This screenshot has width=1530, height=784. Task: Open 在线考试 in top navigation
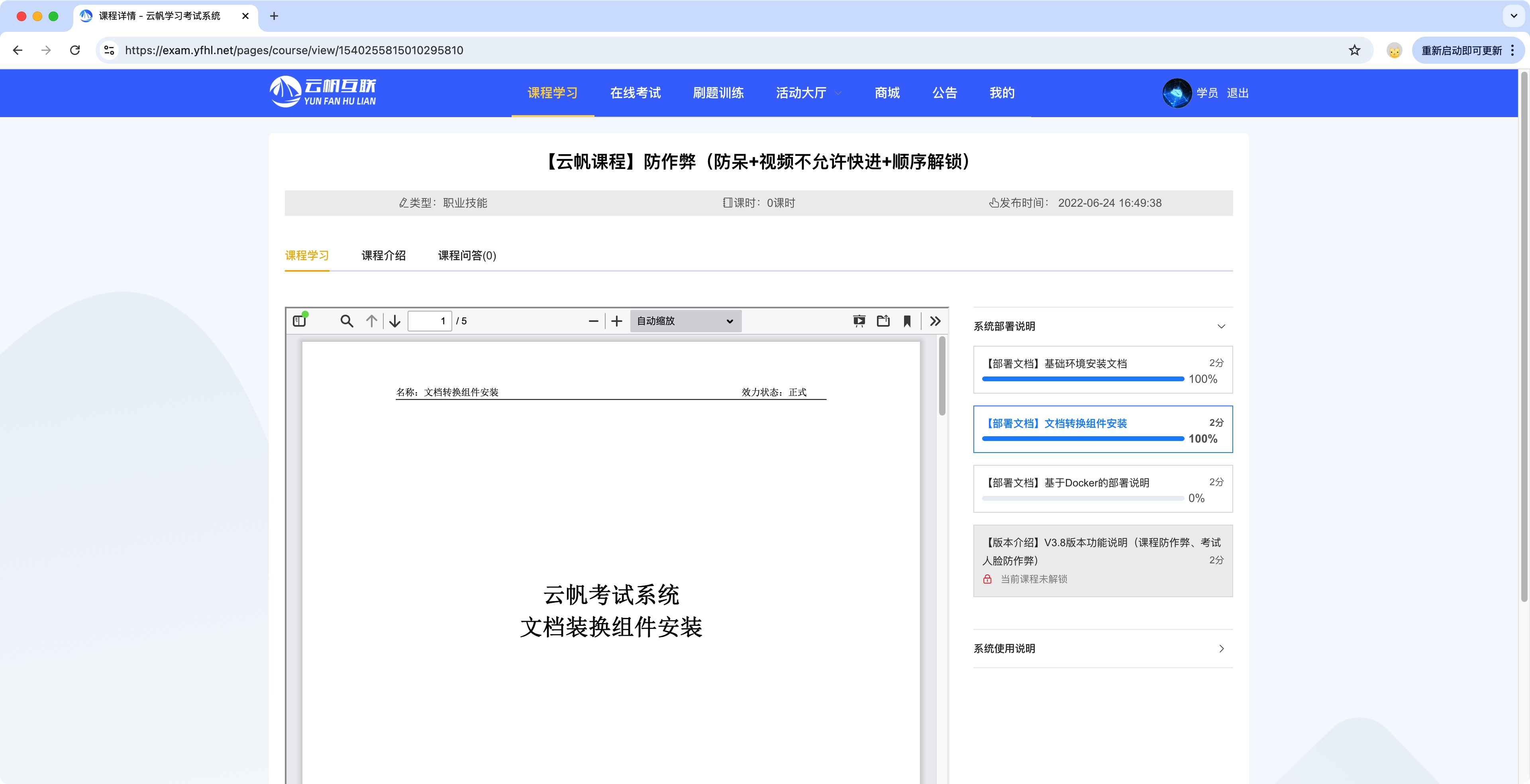click(x=635, y=93)
